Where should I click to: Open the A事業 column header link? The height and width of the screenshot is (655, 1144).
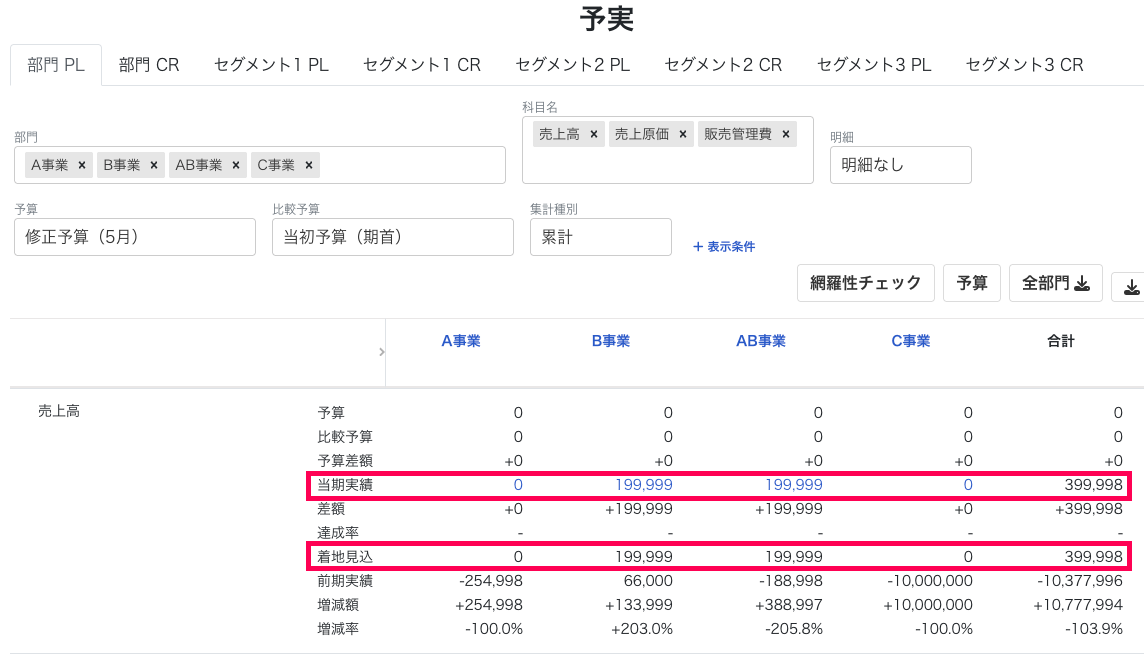[x=460, y=341]
